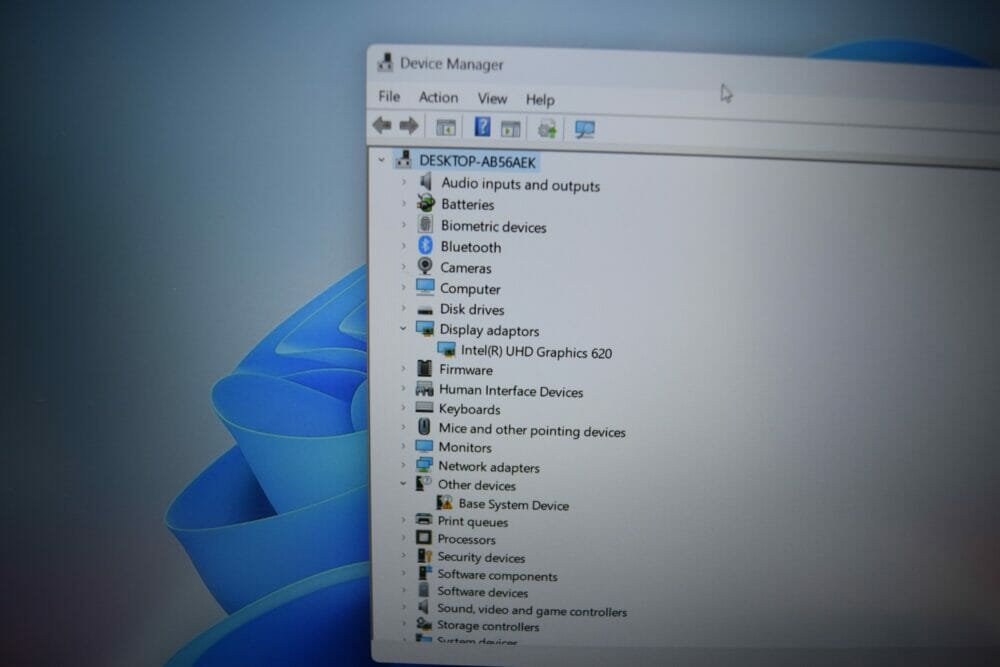1000x667 pixels.
Task: Select Intel(R) UHD Graphics 620 device
Action: pyautogui.click(x=536, y=352)
